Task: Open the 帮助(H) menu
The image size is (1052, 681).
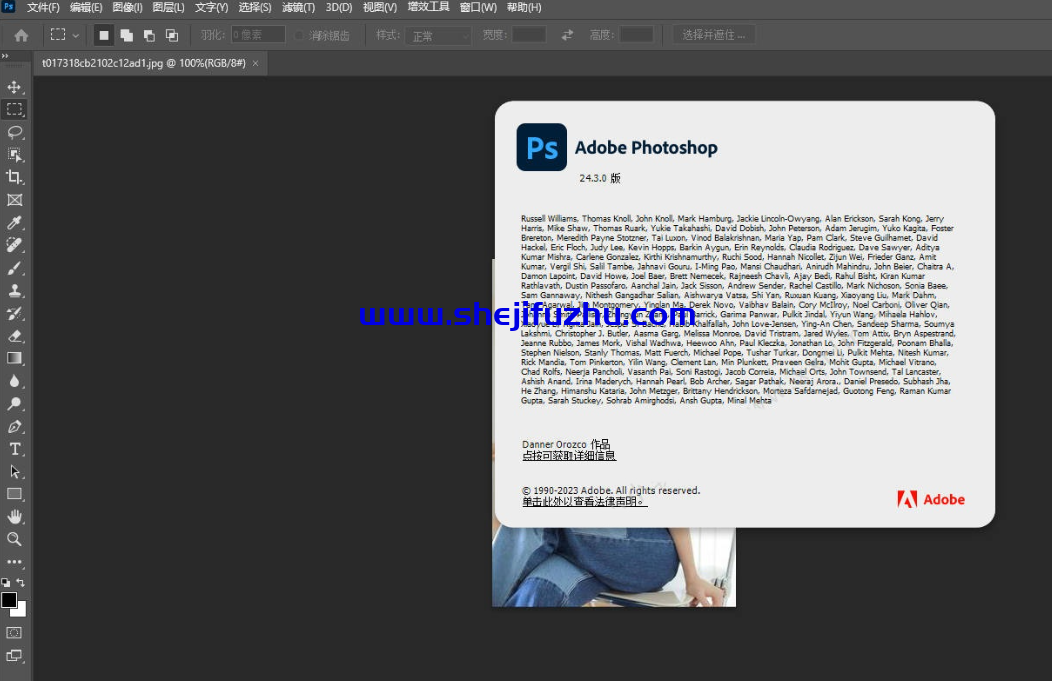Action: [x=524, y=7]
